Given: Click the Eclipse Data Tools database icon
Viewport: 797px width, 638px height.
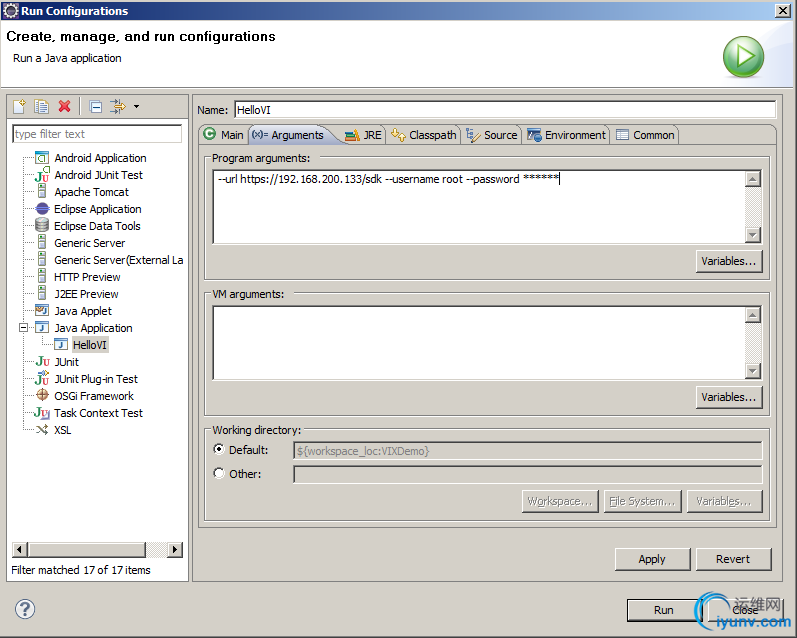Looking at the screenshot, I should click(x=42, y=226).
